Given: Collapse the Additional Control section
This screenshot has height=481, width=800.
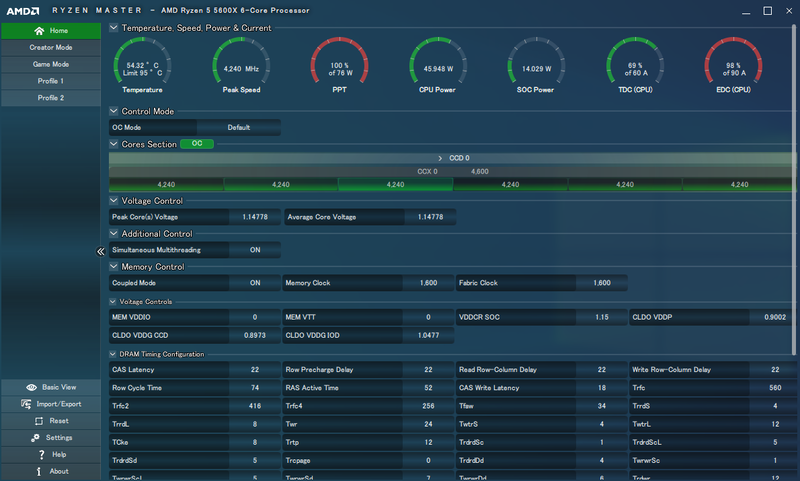Looking at the screenshot, I should (x=114, y=234).
